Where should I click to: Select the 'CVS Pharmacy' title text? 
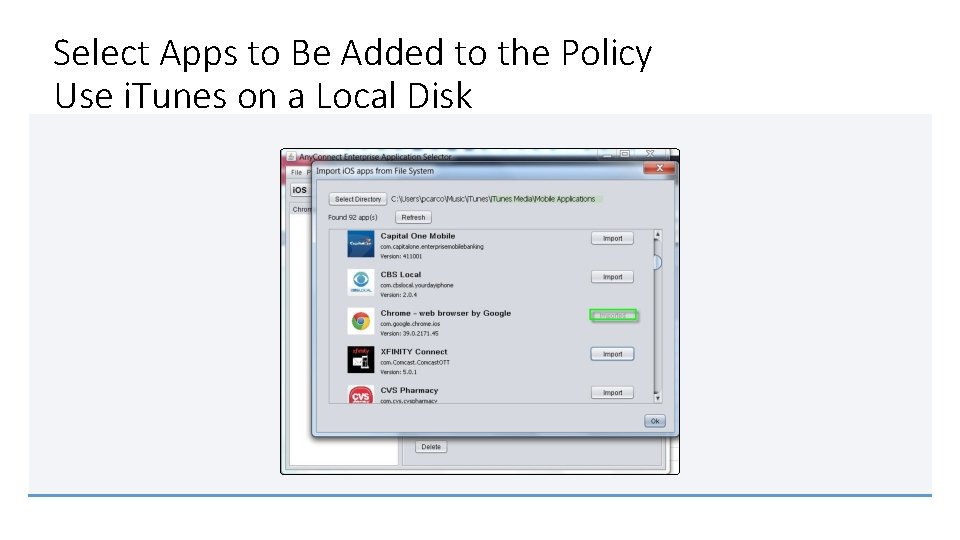pyautogui.click(x=409, y=390)
